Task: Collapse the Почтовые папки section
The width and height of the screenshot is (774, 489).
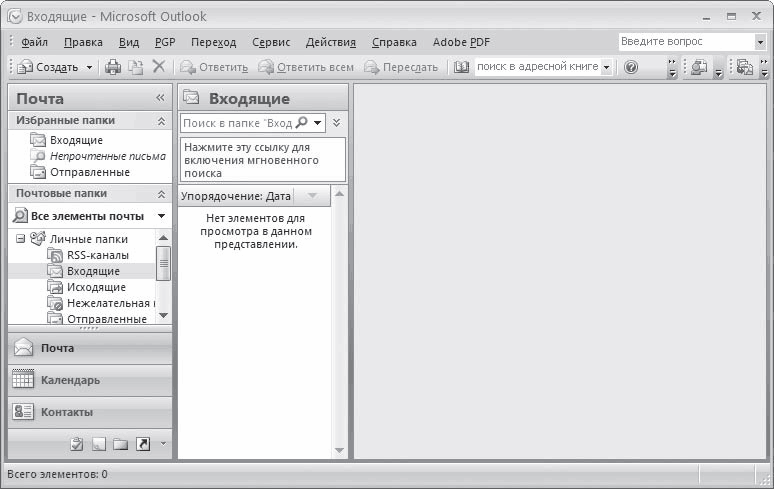Action: coord(161,194)
